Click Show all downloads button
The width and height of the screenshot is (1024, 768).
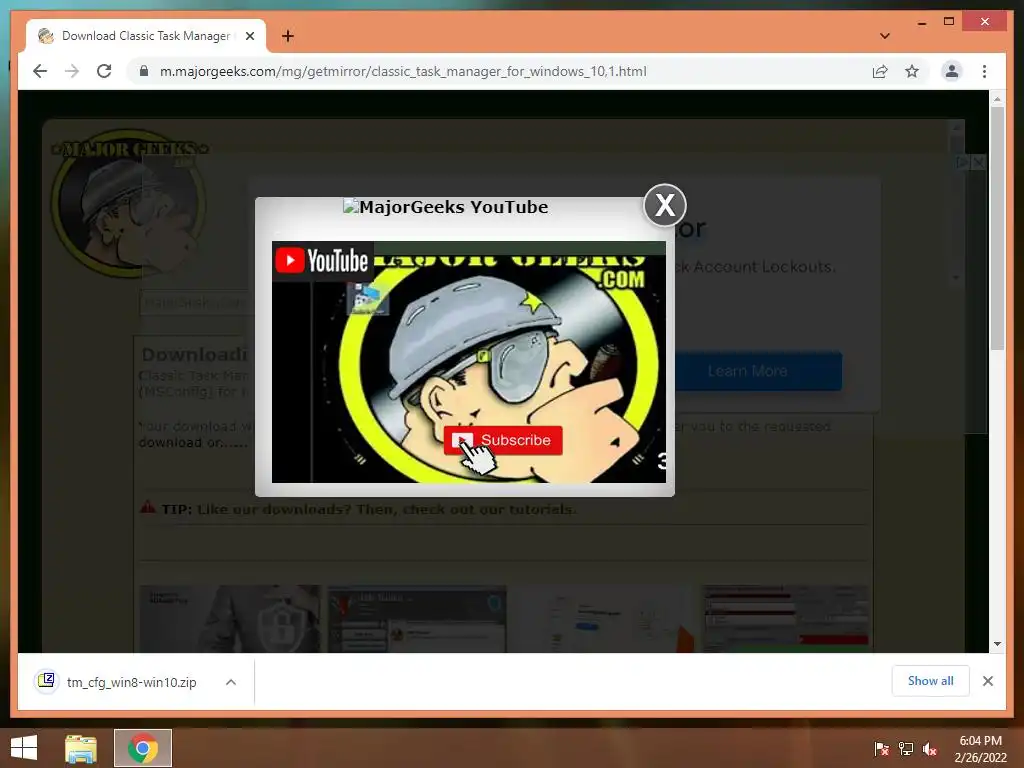931,680
